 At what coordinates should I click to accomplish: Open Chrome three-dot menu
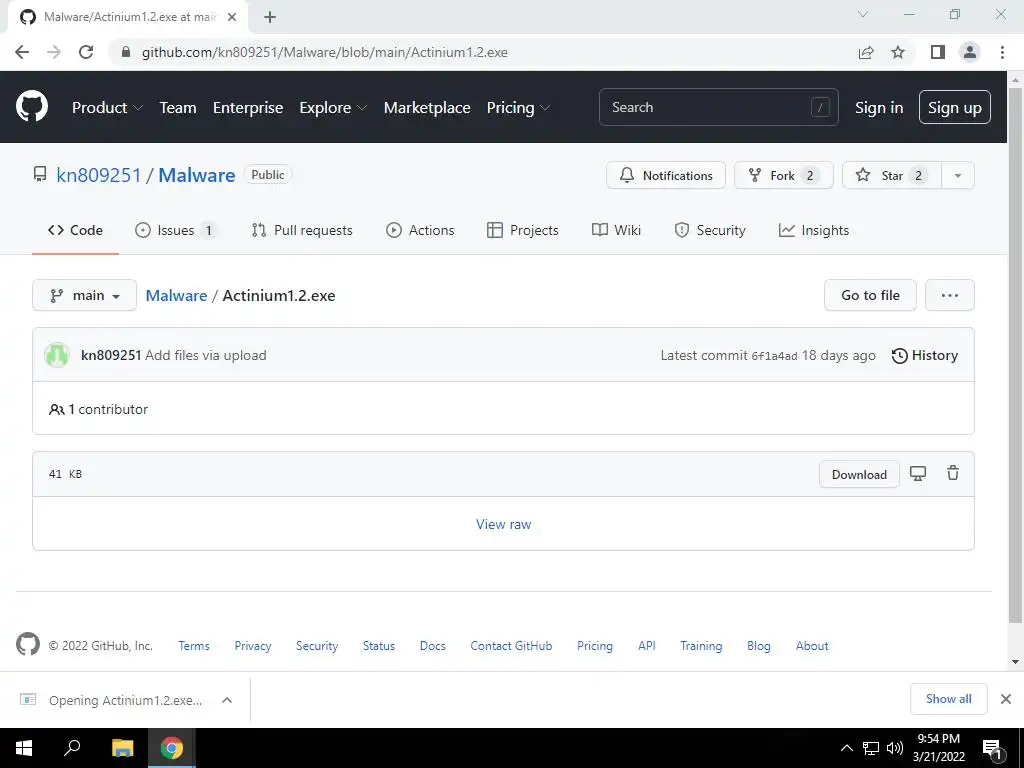pyautogui.click(x=1002, y=52)
